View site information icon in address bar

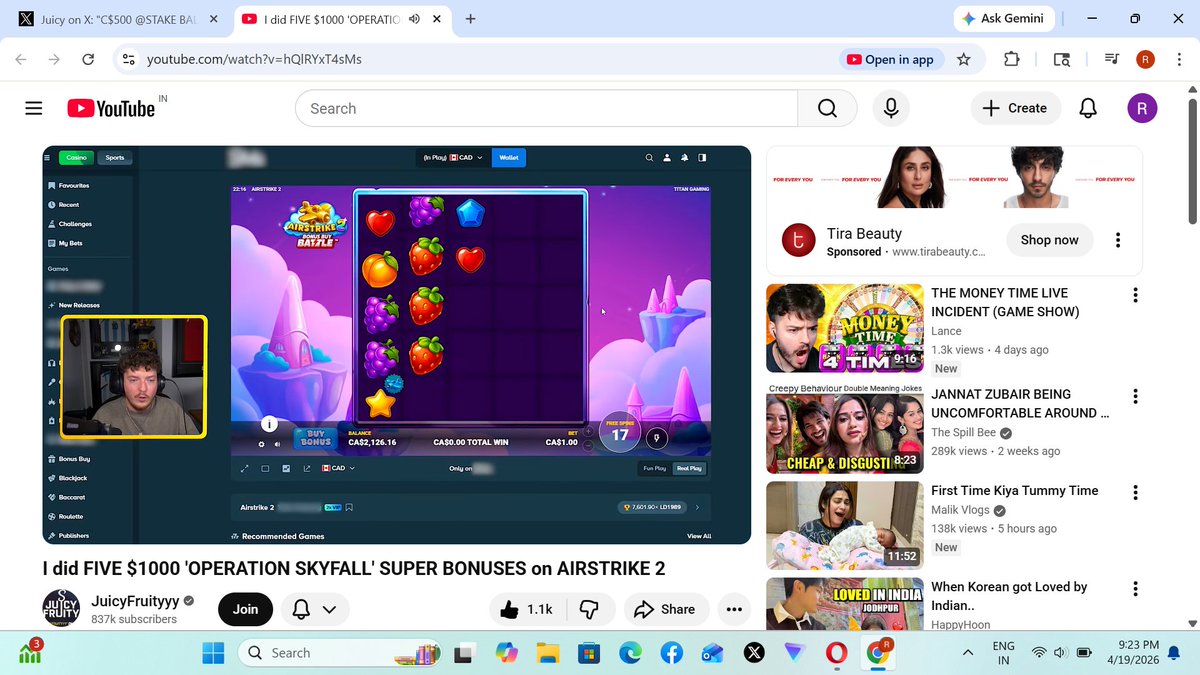point(128,59)
